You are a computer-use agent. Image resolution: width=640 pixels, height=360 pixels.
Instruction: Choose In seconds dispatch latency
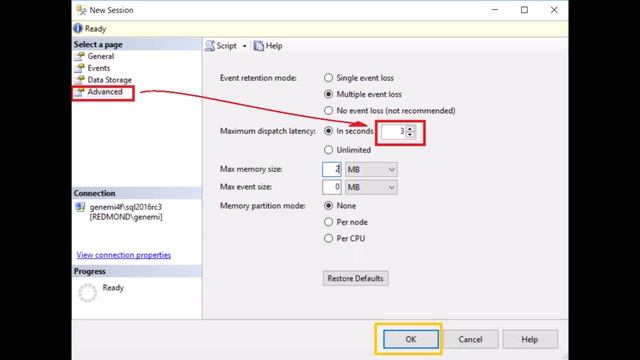point(349,131)
